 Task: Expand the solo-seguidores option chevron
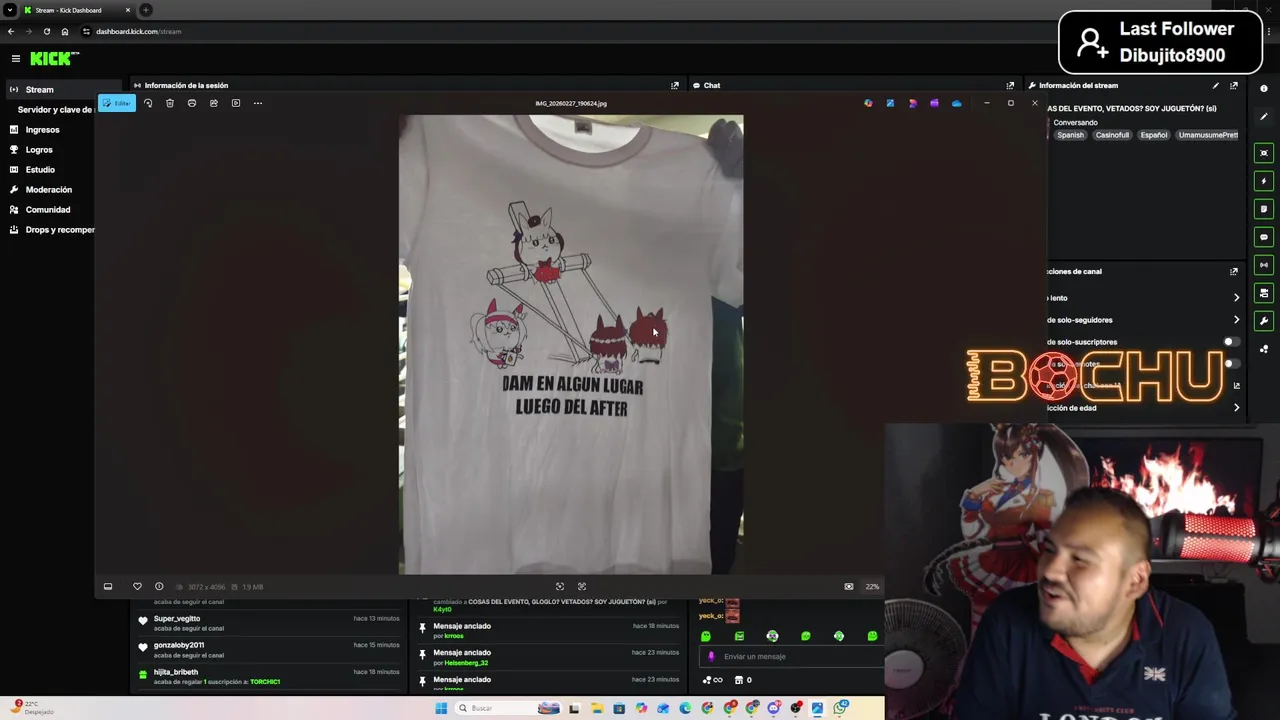1236,320
